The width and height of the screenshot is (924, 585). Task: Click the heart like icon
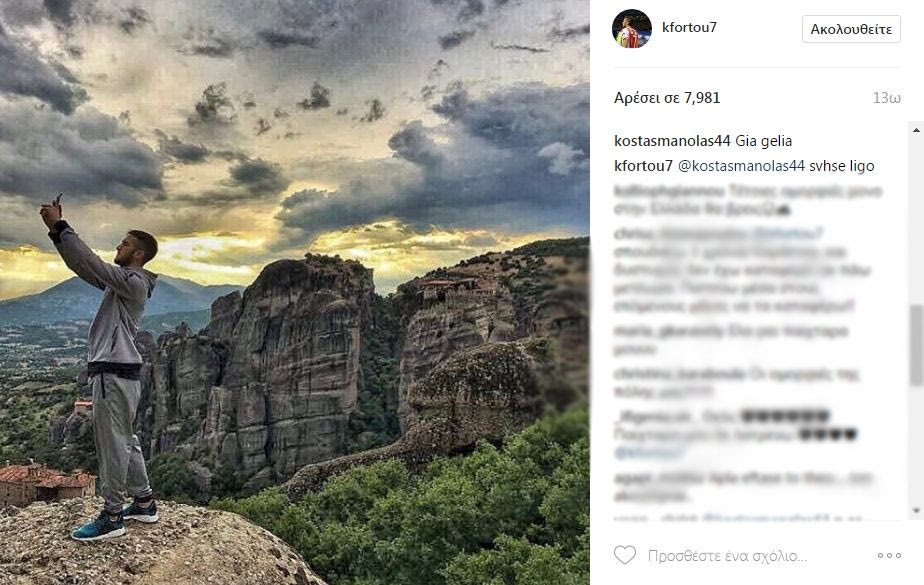625,555
